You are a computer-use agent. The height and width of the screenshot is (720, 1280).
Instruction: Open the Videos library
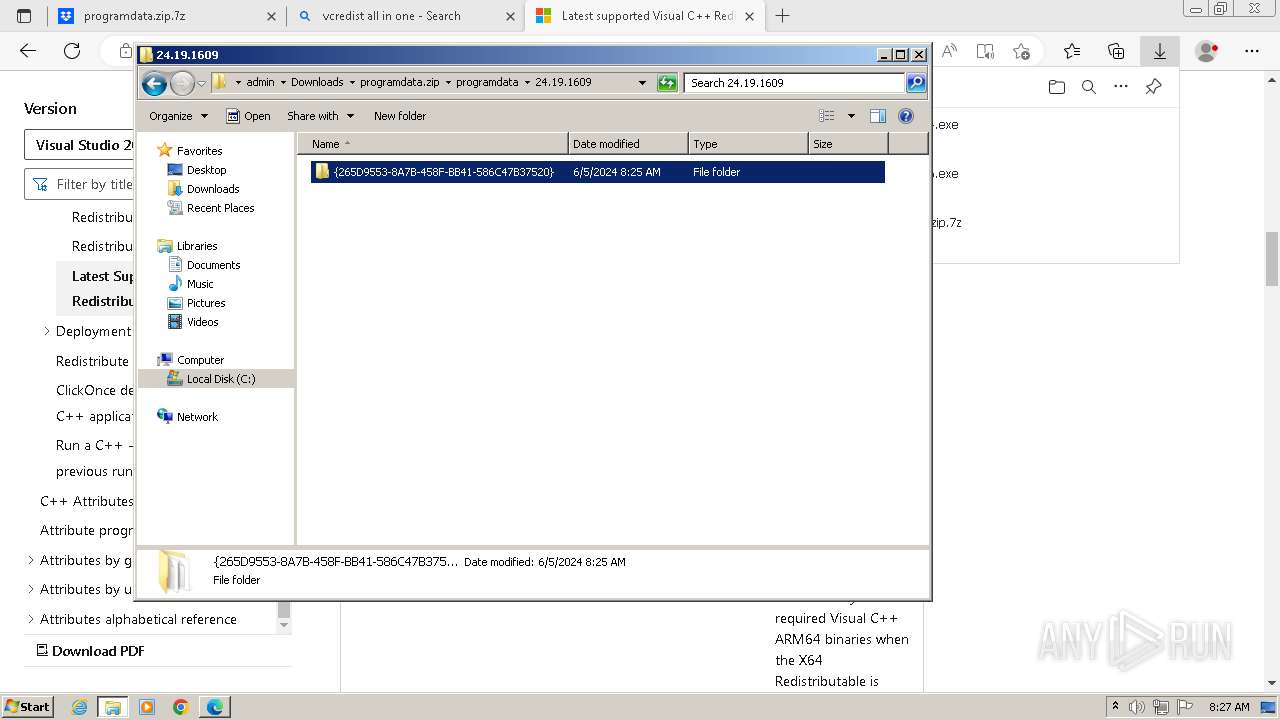click(x=202, y=322)
